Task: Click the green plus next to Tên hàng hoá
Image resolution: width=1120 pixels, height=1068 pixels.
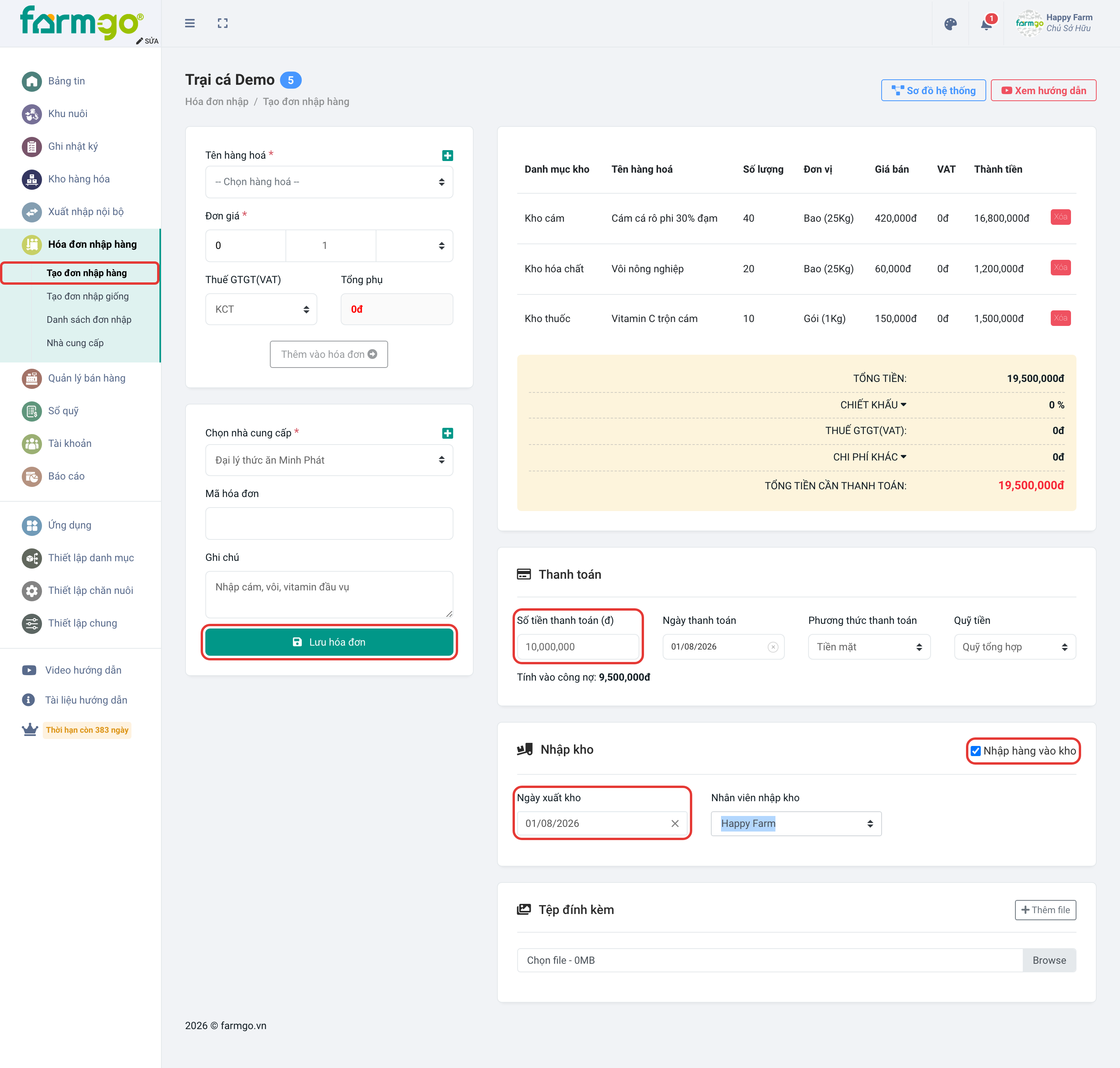Action: (x=447, y=156)
